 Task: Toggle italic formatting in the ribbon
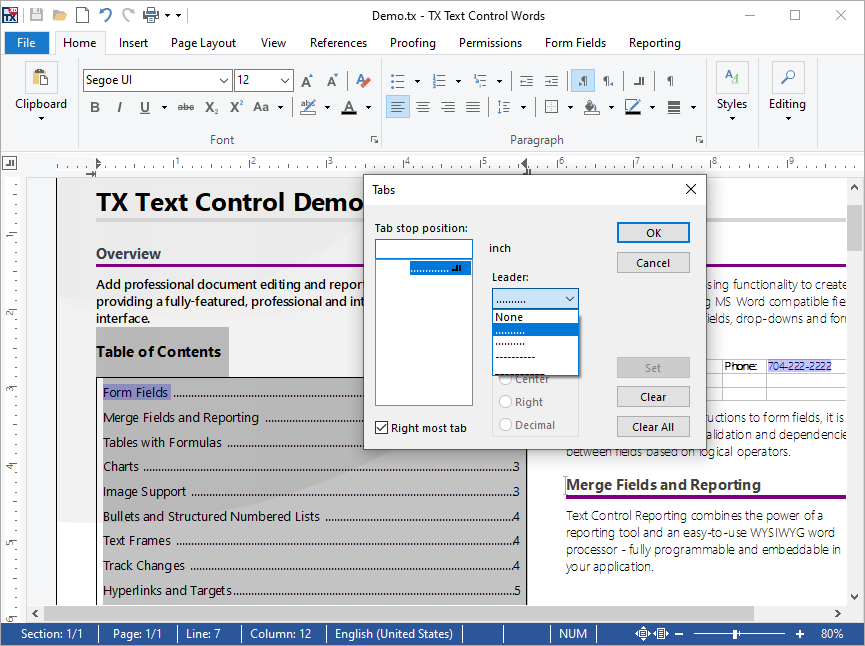point(120,107)
